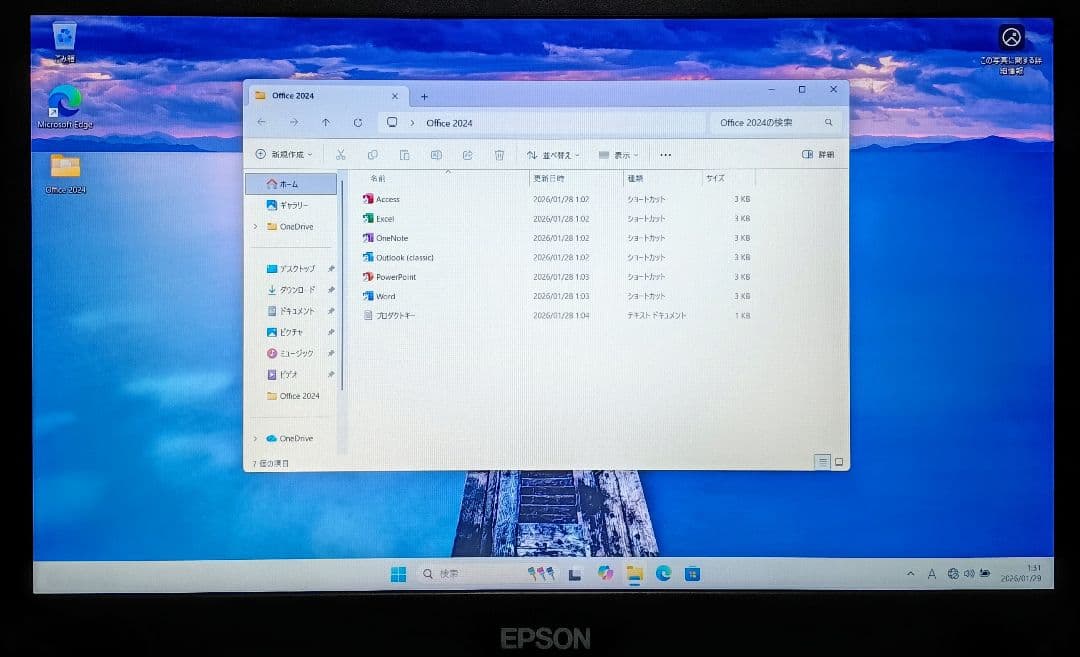1080x657 pixels.
Task: Share the selected file via the share icon
Action: (467, 155)
